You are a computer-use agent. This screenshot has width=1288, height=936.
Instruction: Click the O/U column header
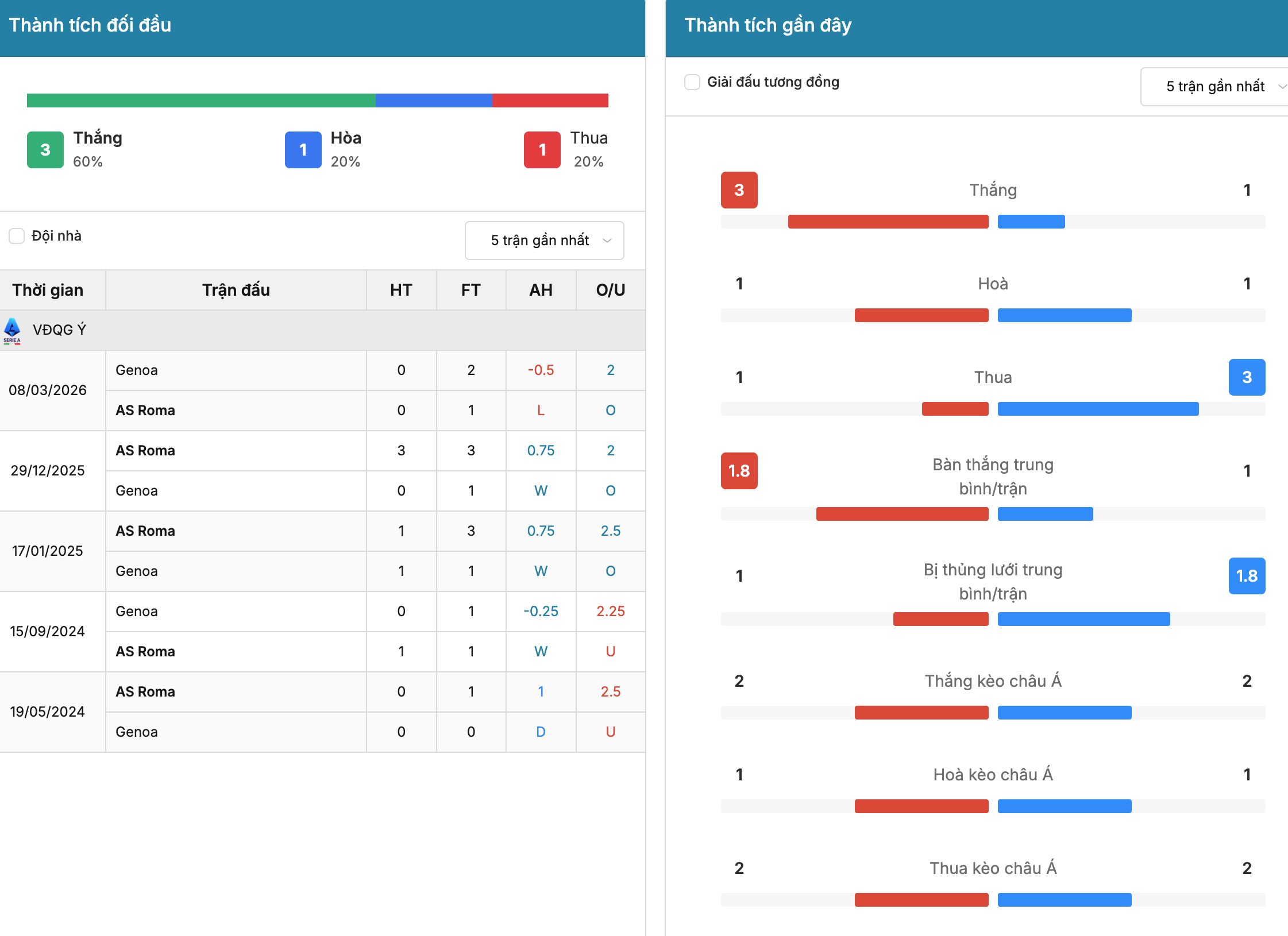611,290
